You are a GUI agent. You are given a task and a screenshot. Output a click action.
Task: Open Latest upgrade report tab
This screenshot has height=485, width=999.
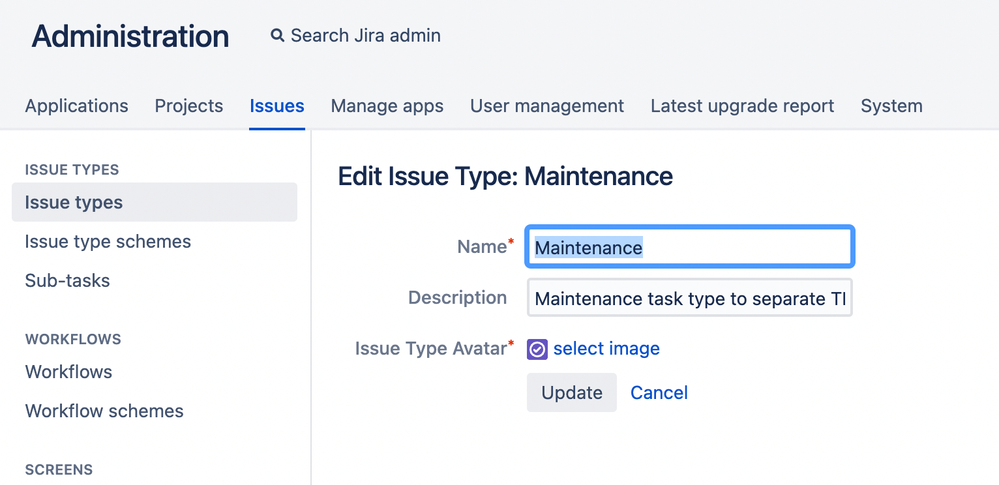point(742,106)
